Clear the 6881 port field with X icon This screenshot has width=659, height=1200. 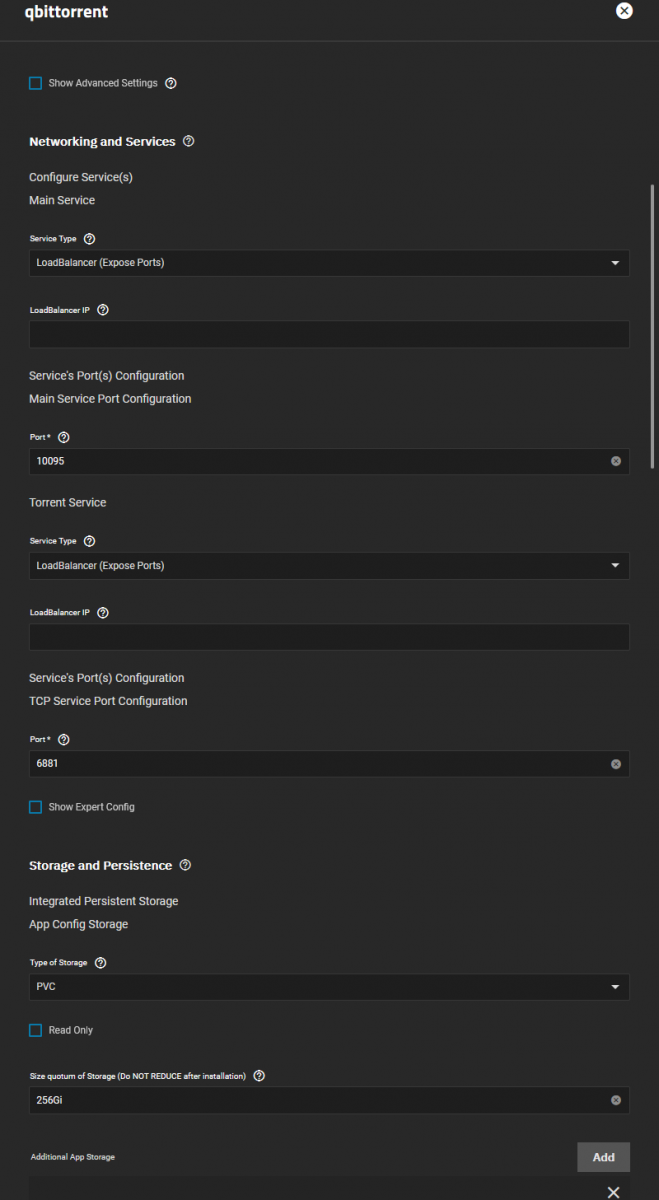(616, 764)
